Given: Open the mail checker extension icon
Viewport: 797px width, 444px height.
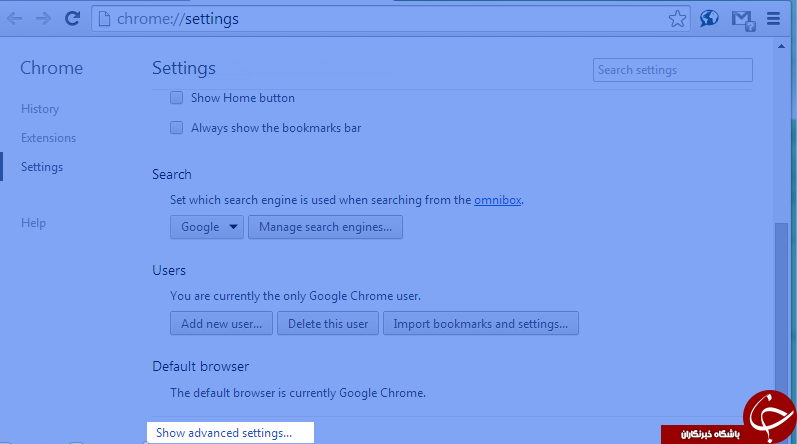Looking at the screenshot, I should pos(743,20).
